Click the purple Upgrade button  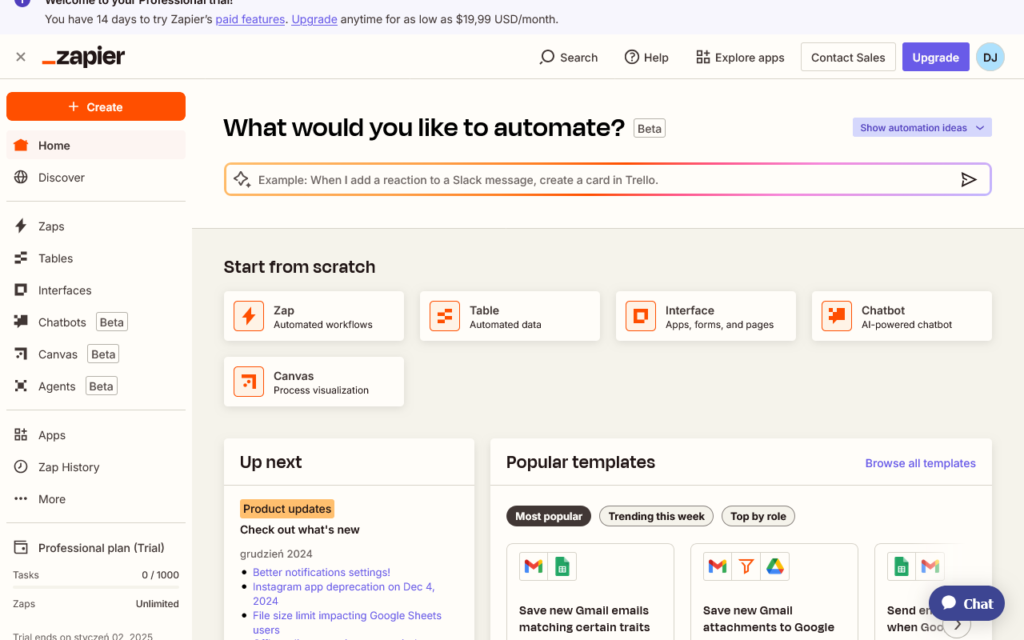tap(935, 57)
